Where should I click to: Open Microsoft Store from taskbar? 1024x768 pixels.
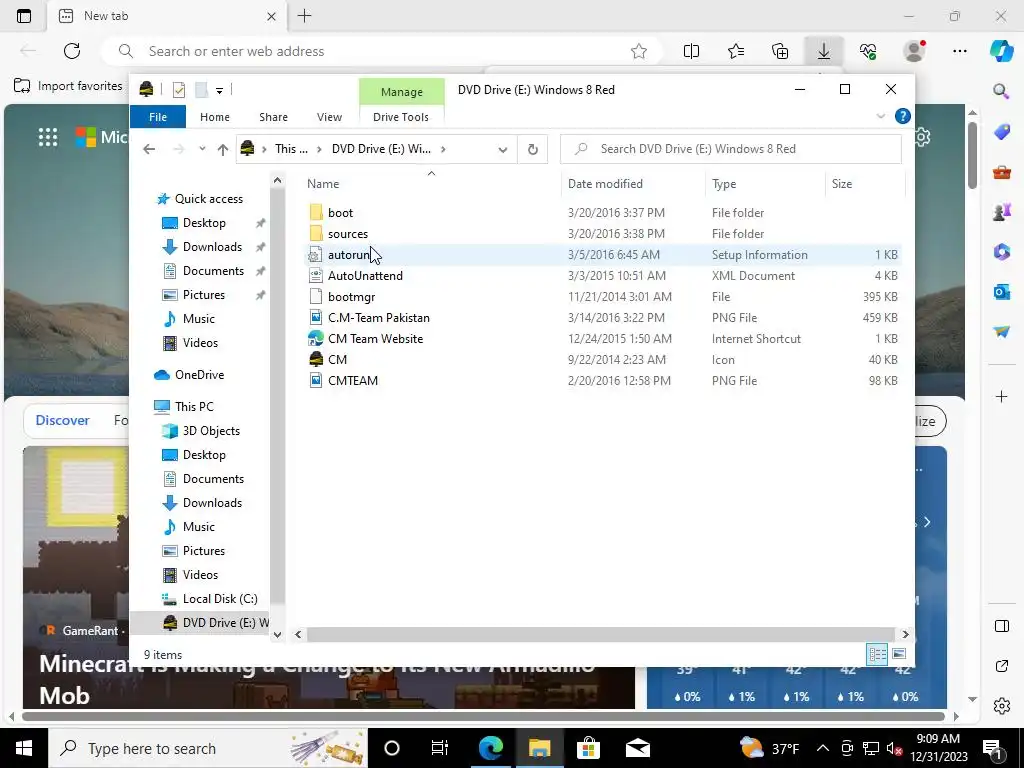click(588, 748)
